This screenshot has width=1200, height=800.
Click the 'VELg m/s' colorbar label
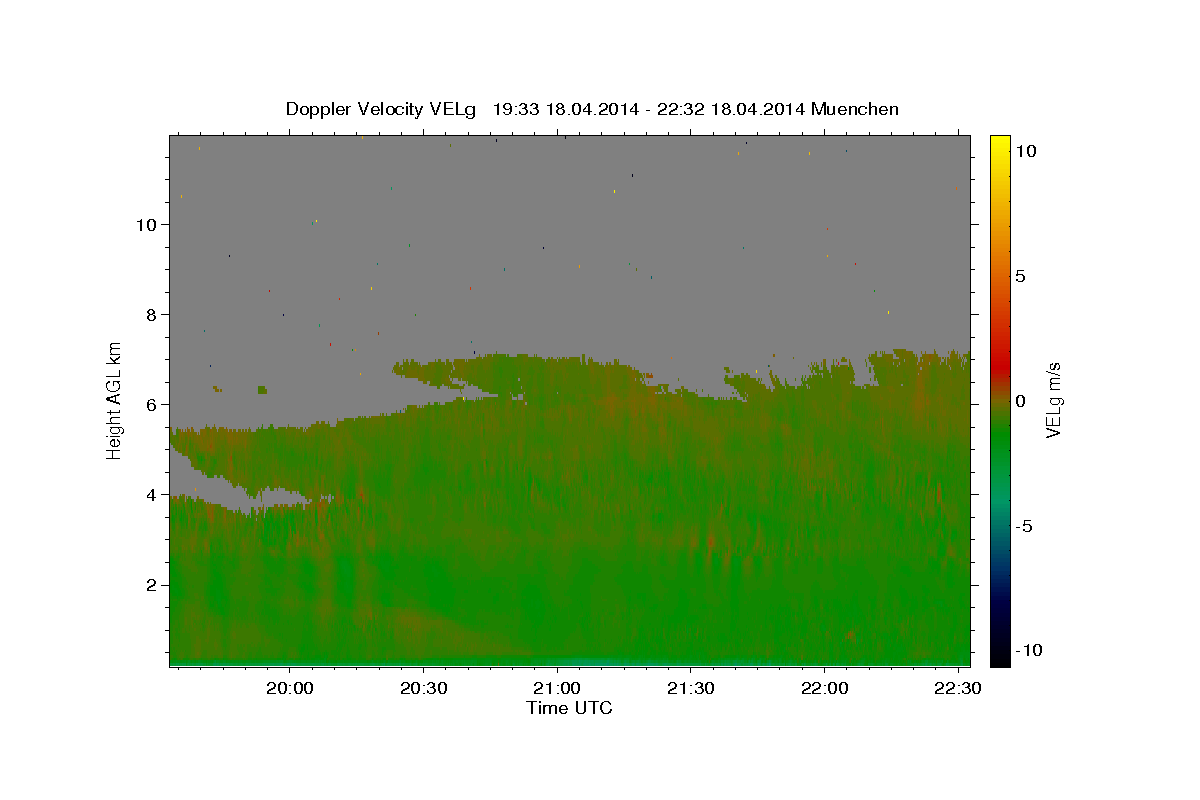pyautogui.click(x=1053, y=400)
